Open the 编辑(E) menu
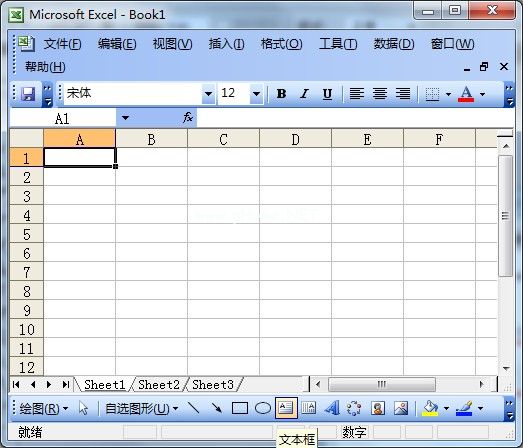Viewport: 523px width, 448px height. pos(117,44)
